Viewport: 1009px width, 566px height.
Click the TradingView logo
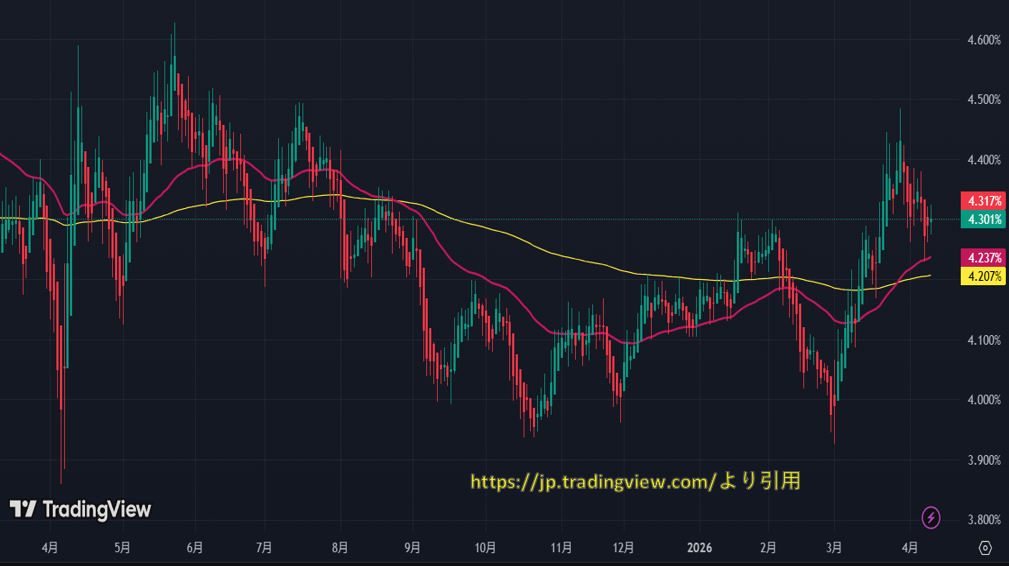pyautogui.click(x=81, y=509)
